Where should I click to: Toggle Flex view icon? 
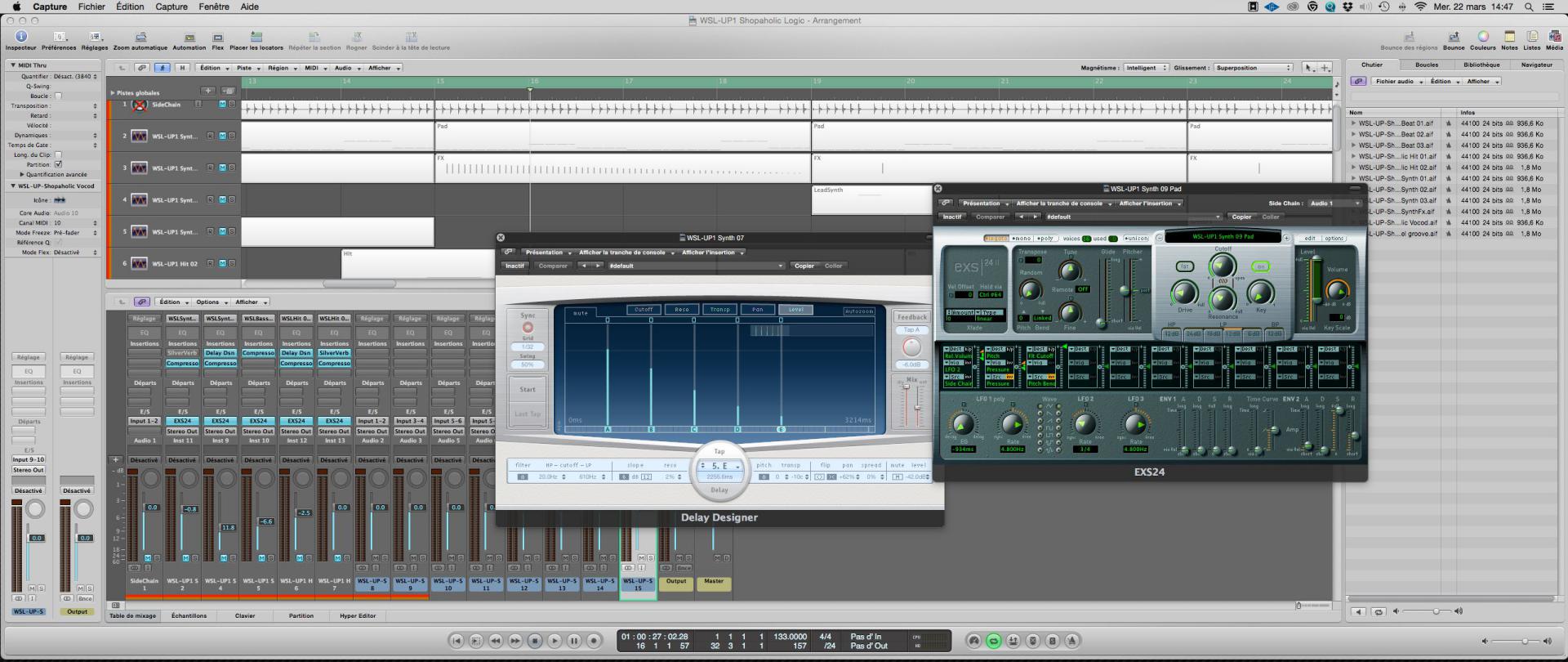(218, 37)
